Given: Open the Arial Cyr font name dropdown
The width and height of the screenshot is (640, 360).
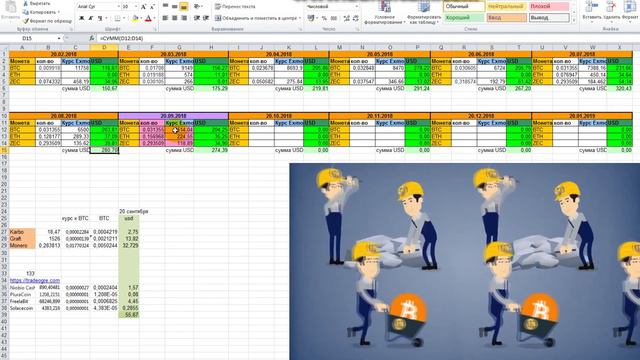Looking at the screenshot, I should coord(119,7).
